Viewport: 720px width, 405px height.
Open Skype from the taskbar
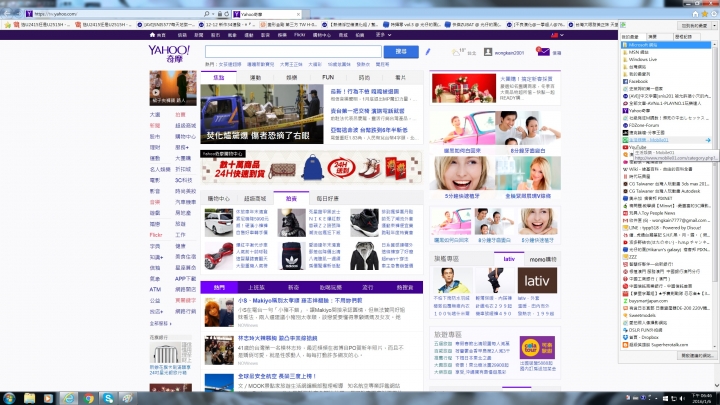pyautogui.click(x=108, y=398)
